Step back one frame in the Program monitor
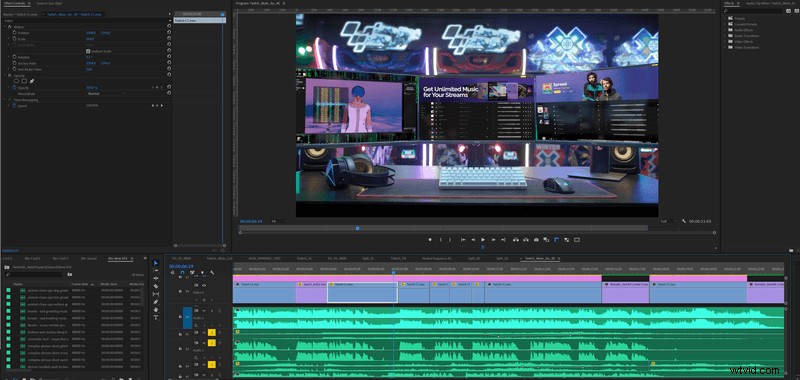 click(x=473, y=239)
